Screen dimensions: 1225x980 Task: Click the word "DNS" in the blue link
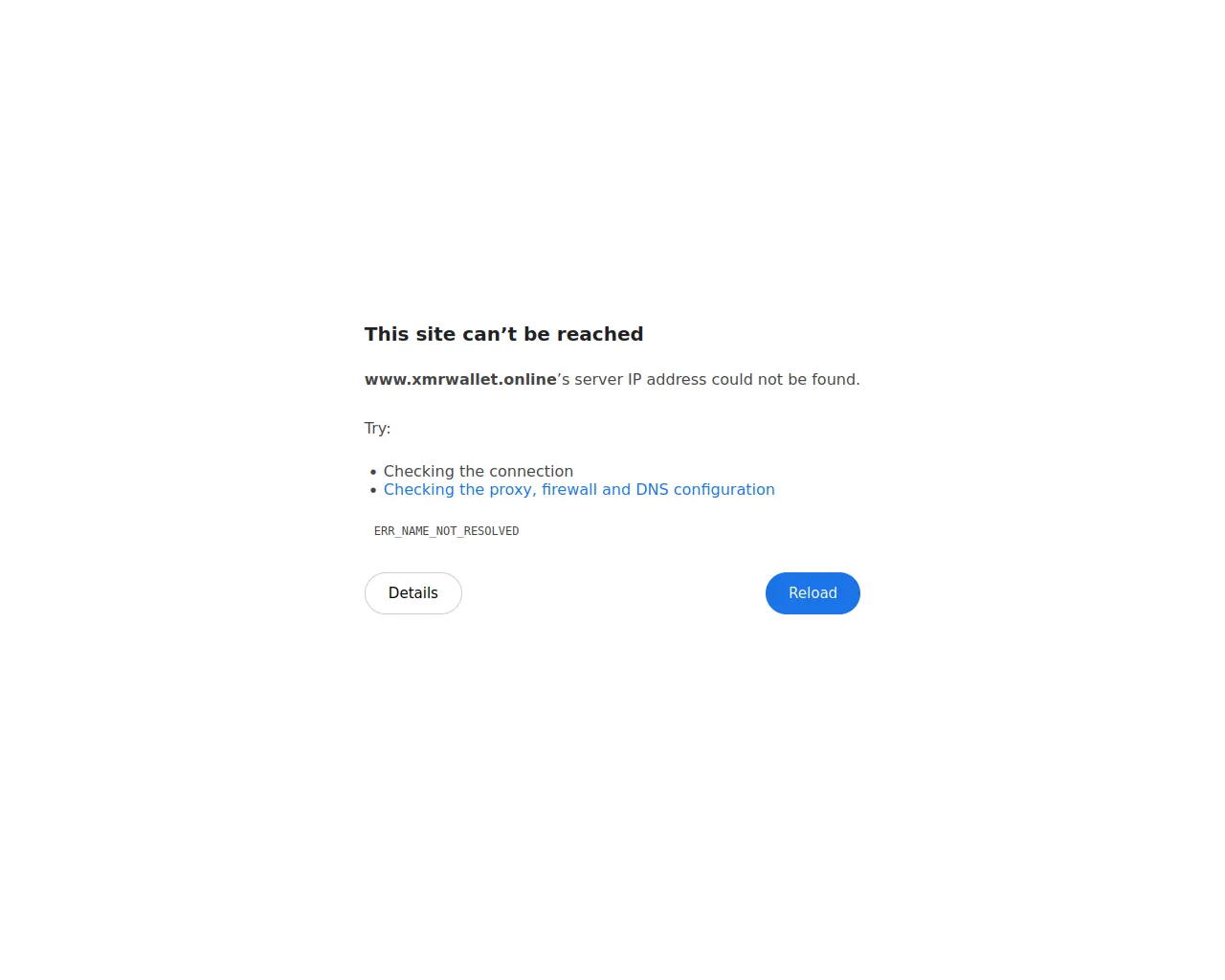(x=652, y=489)
